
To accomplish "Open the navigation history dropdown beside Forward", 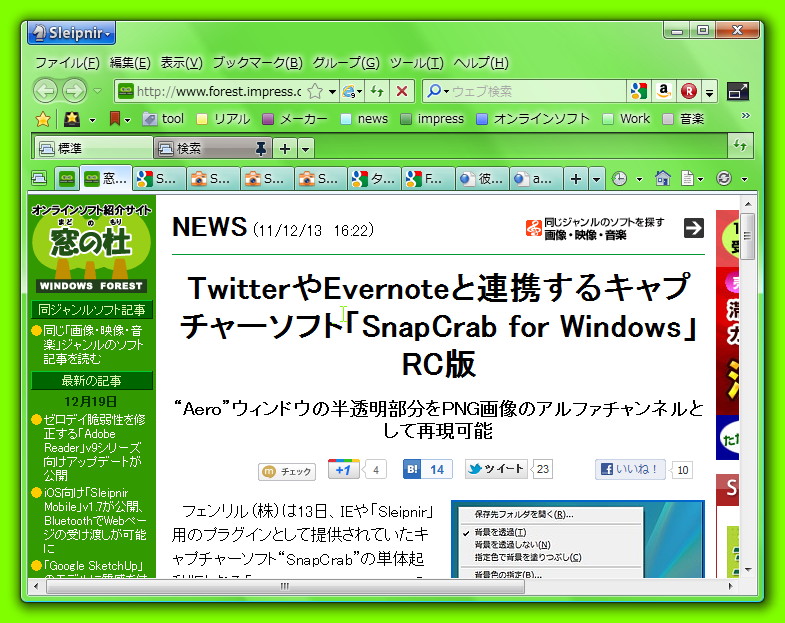I will 98,91.
